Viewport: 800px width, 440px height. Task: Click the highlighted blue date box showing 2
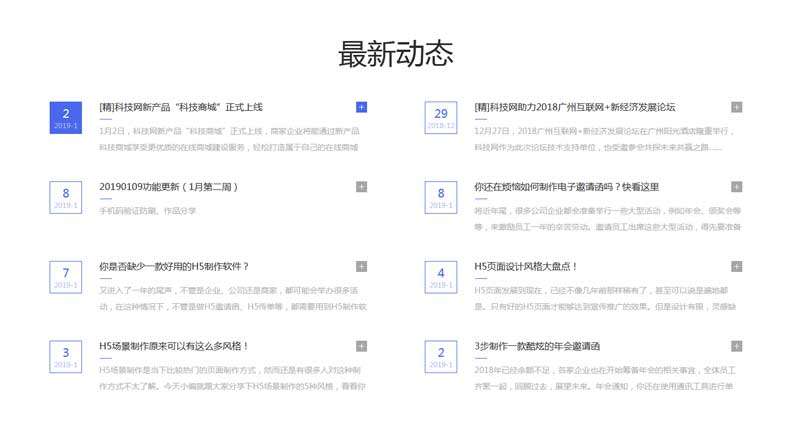[66, 118]
